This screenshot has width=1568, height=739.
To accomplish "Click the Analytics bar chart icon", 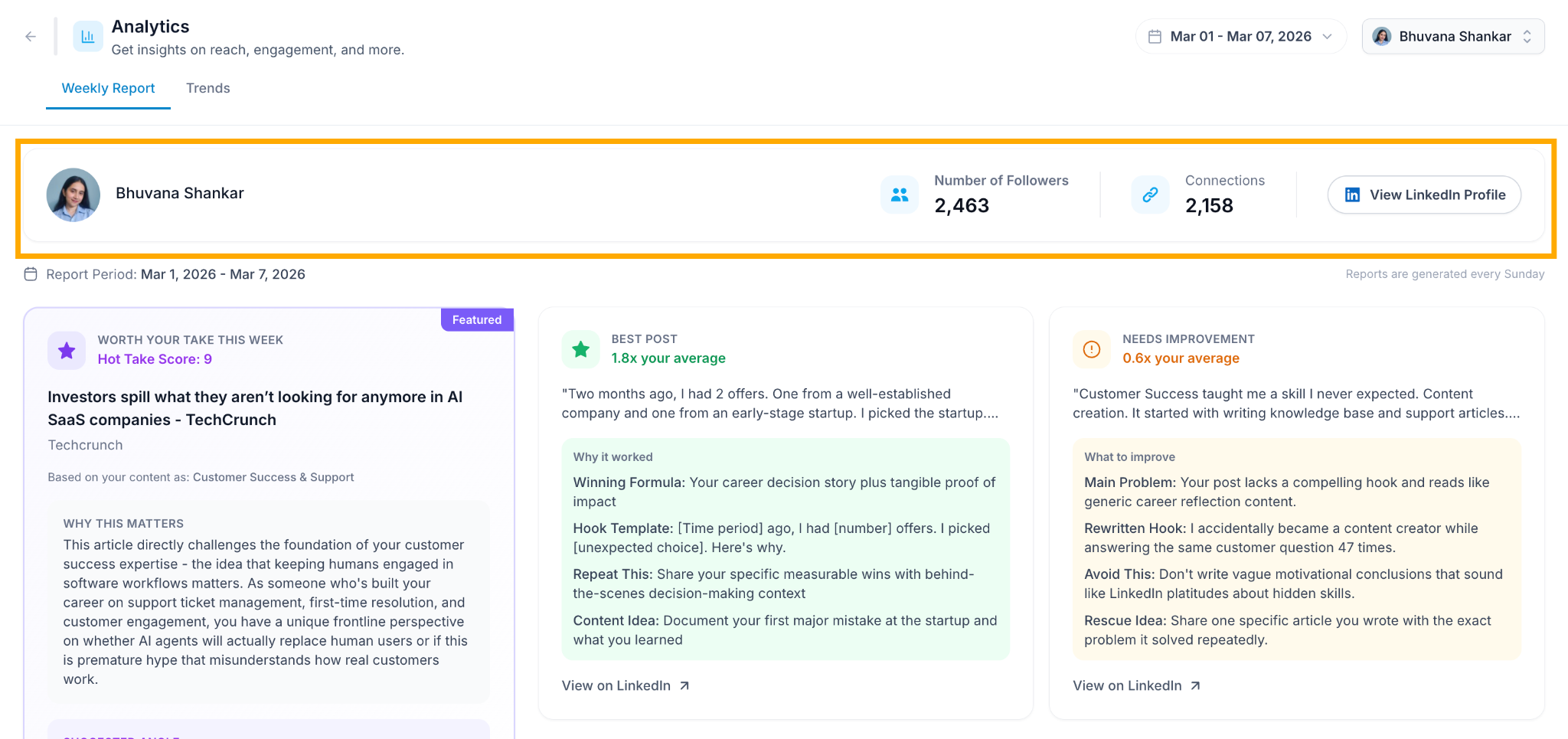I will coord(88,37).
